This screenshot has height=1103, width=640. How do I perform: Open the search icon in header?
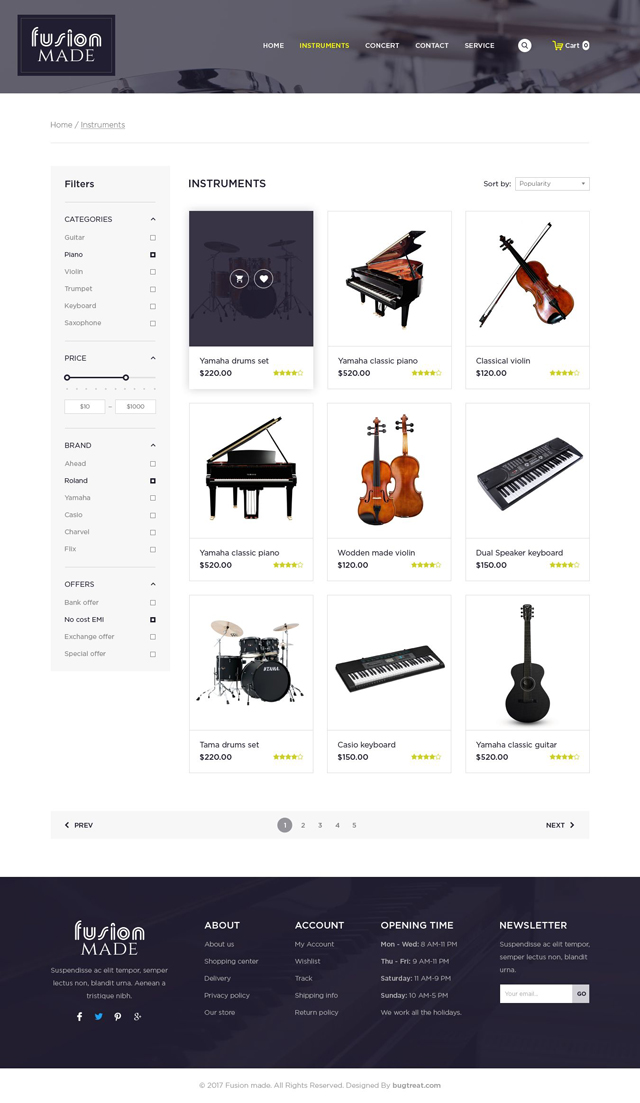point(525,45)
